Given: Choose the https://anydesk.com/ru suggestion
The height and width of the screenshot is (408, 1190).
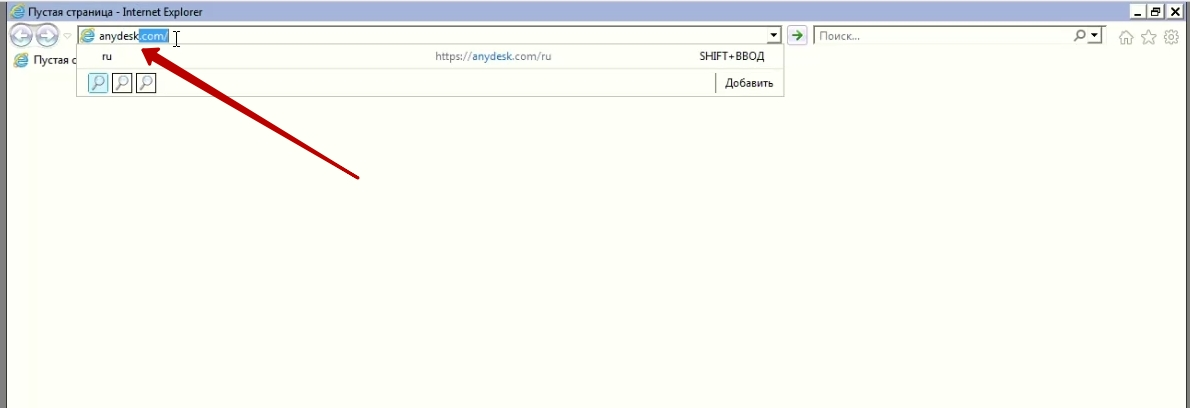Looking at the screenshot, I should point(430,57).
